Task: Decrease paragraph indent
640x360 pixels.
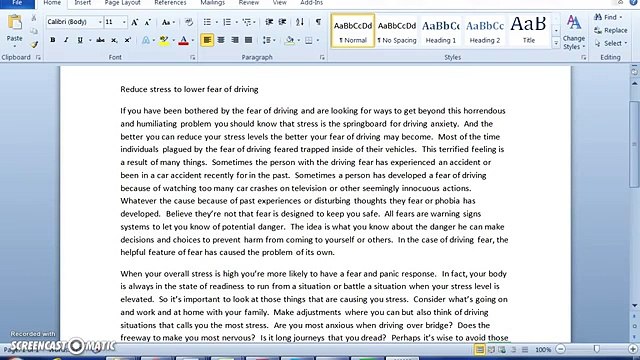Action: tap(269, 22)
